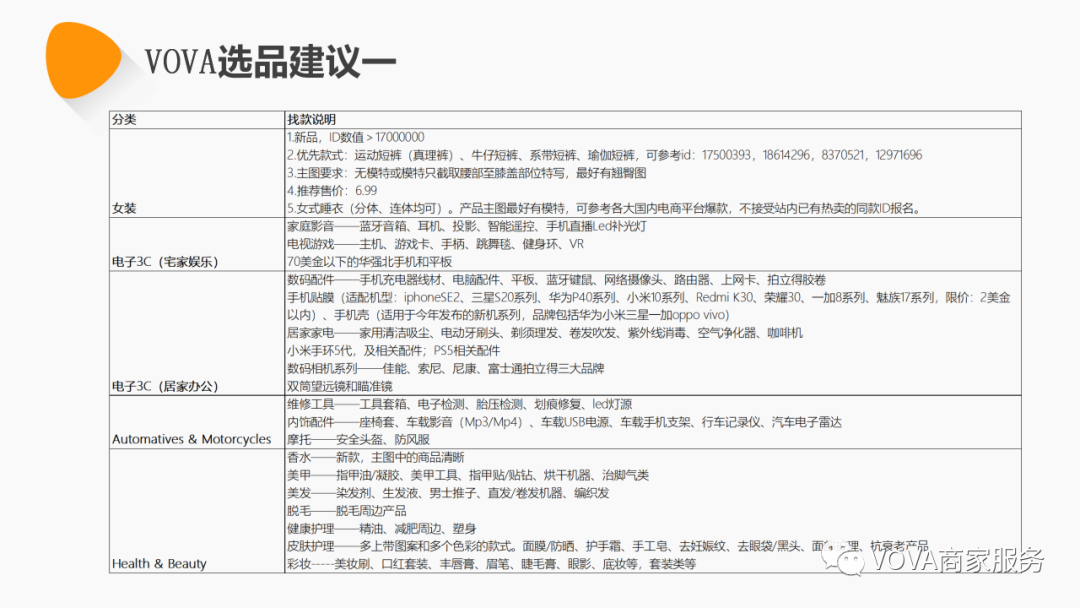Select the "内饰配件——座椅套" line
Viewport: 1080px width, 608px height.
[564, 422]
